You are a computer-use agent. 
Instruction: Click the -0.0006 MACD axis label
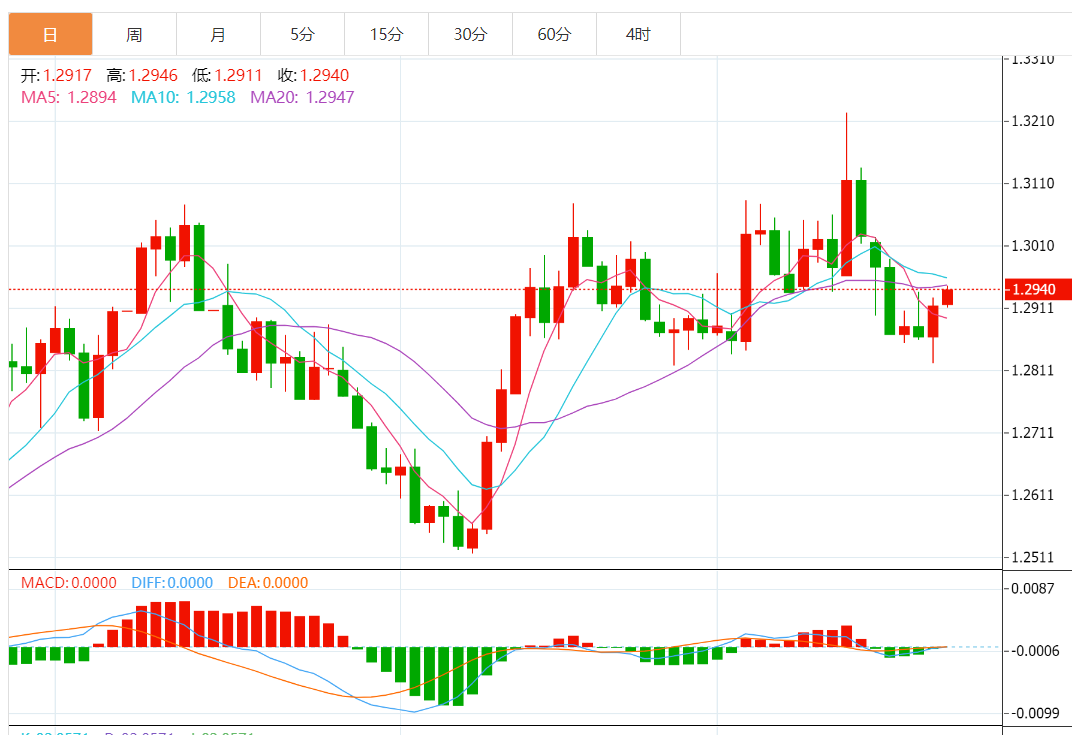pyautogui.click(x=1033, y=650)
